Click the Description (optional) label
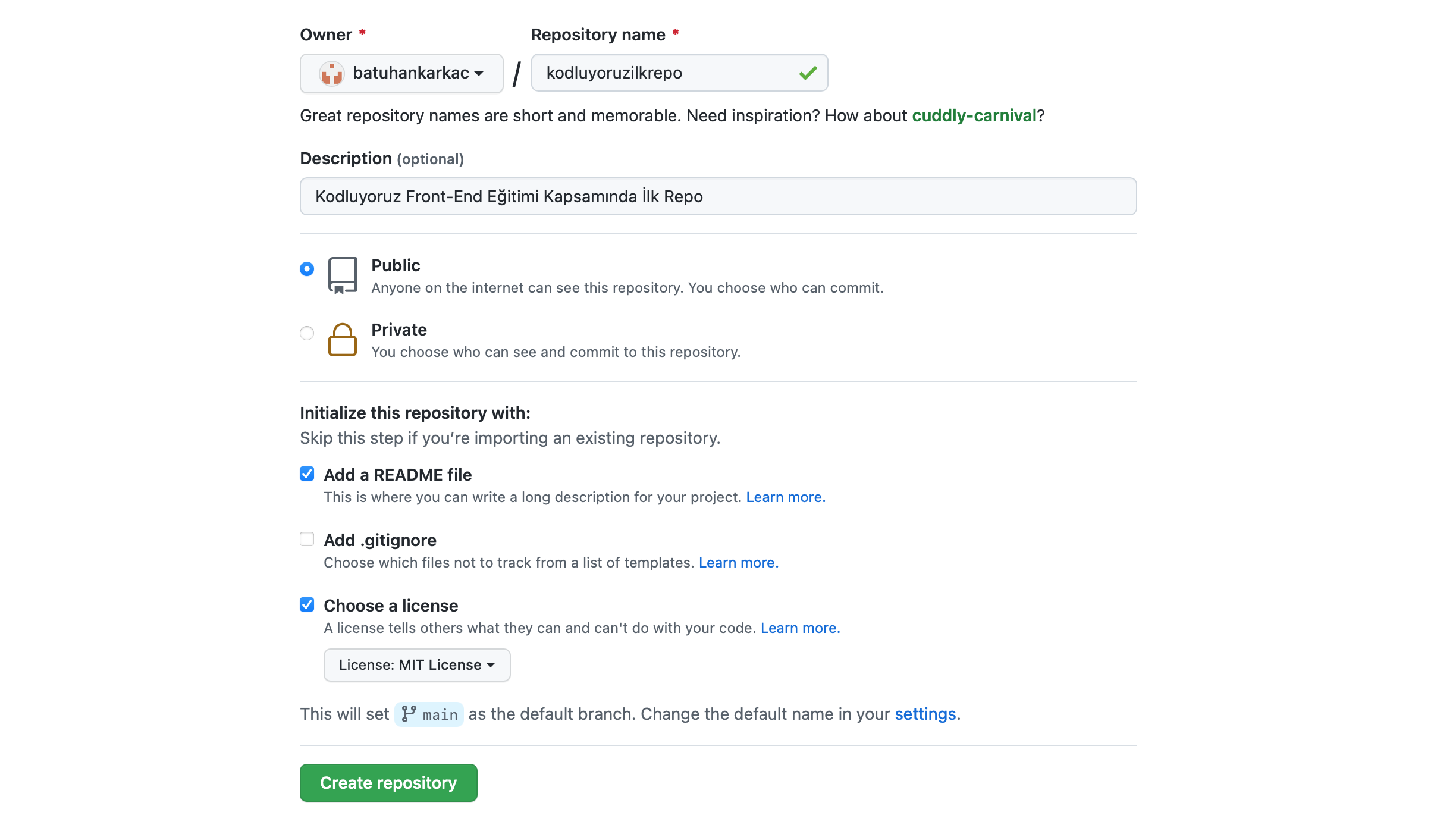This screenshot has height=834, width=1456. coord(382,159)
